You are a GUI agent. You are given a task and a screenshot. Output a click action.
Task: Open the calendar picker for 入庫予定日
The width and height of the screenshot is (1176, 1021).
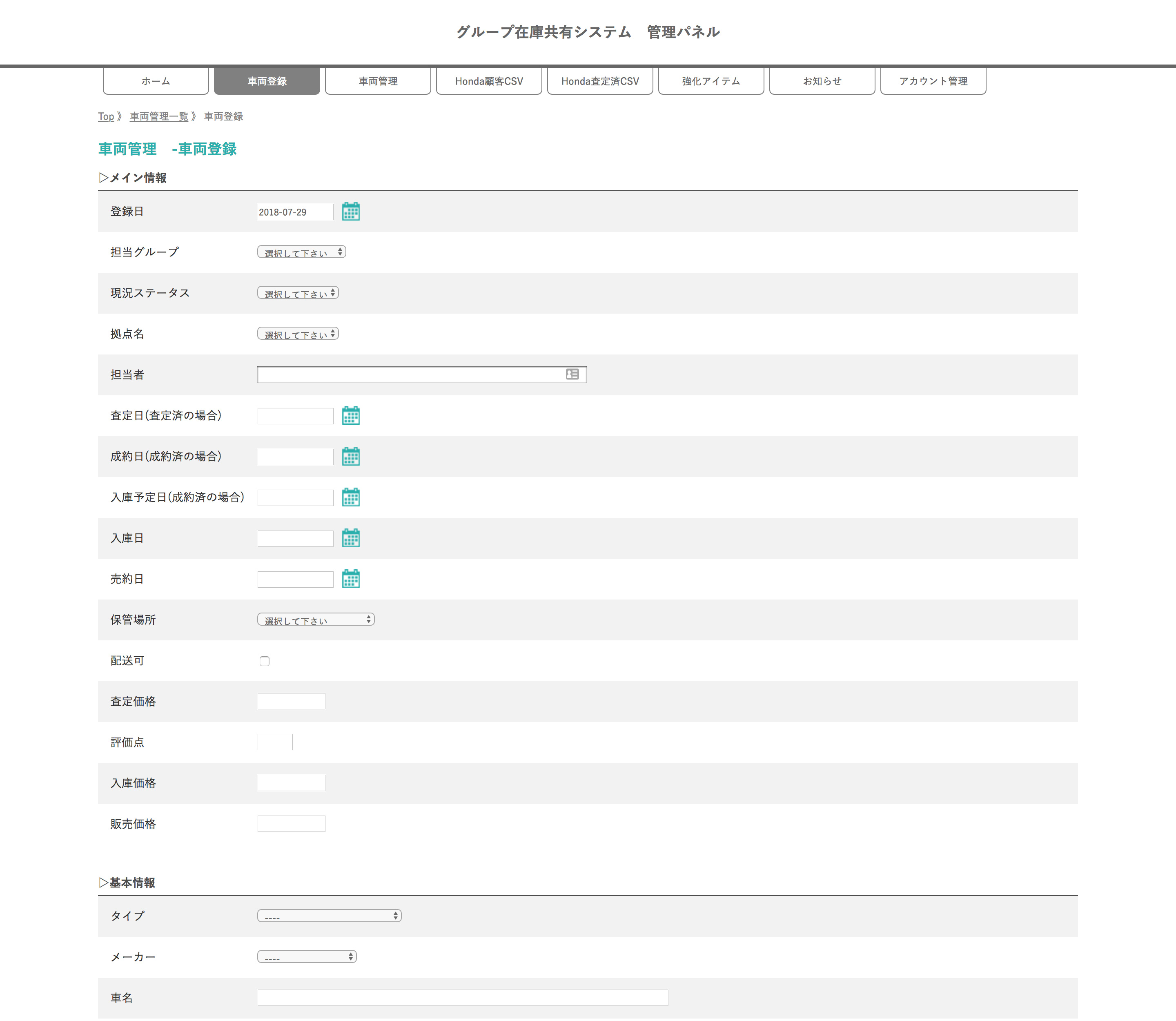[x=352, y=497]
